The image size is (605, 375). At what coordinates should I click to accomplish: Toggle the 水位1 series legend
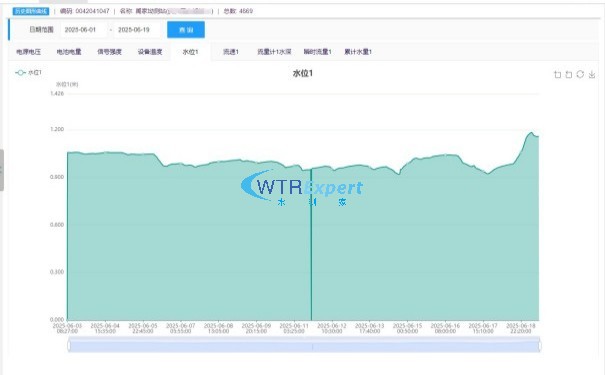(x=28, y=73)
